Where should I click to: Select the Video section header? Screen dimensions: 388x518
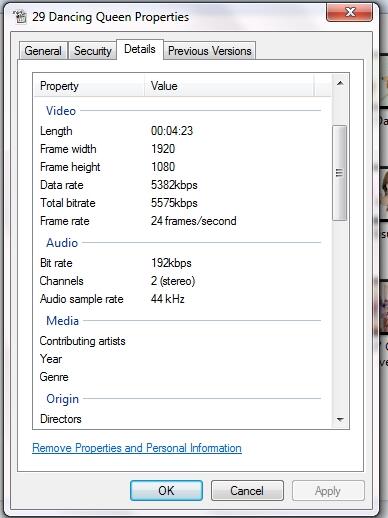pyautogui.click(x=61, y=111)
